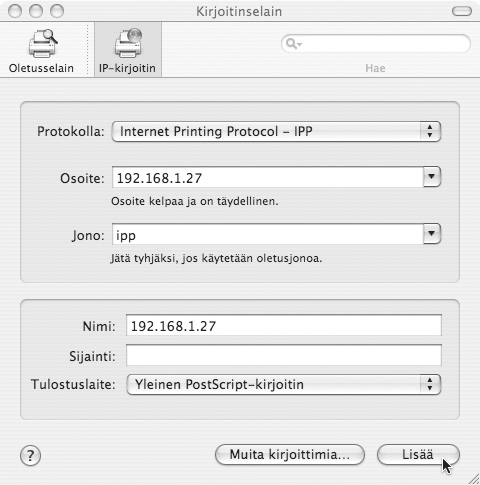Click the Muita kirjoittimia… button

[290, 454]
